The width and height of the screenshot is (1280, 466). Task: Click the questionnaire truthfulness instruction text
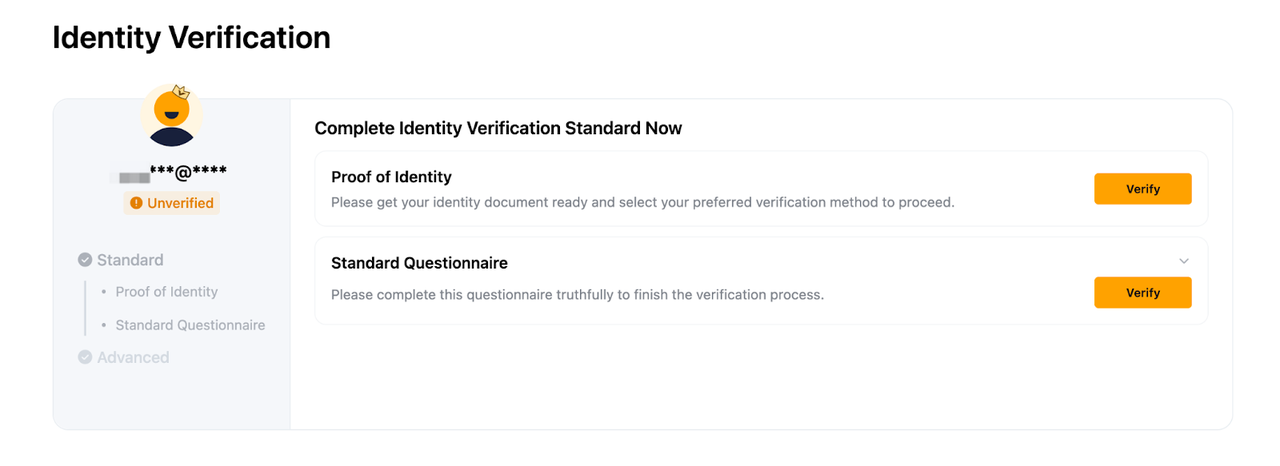(x=577, y=295)
